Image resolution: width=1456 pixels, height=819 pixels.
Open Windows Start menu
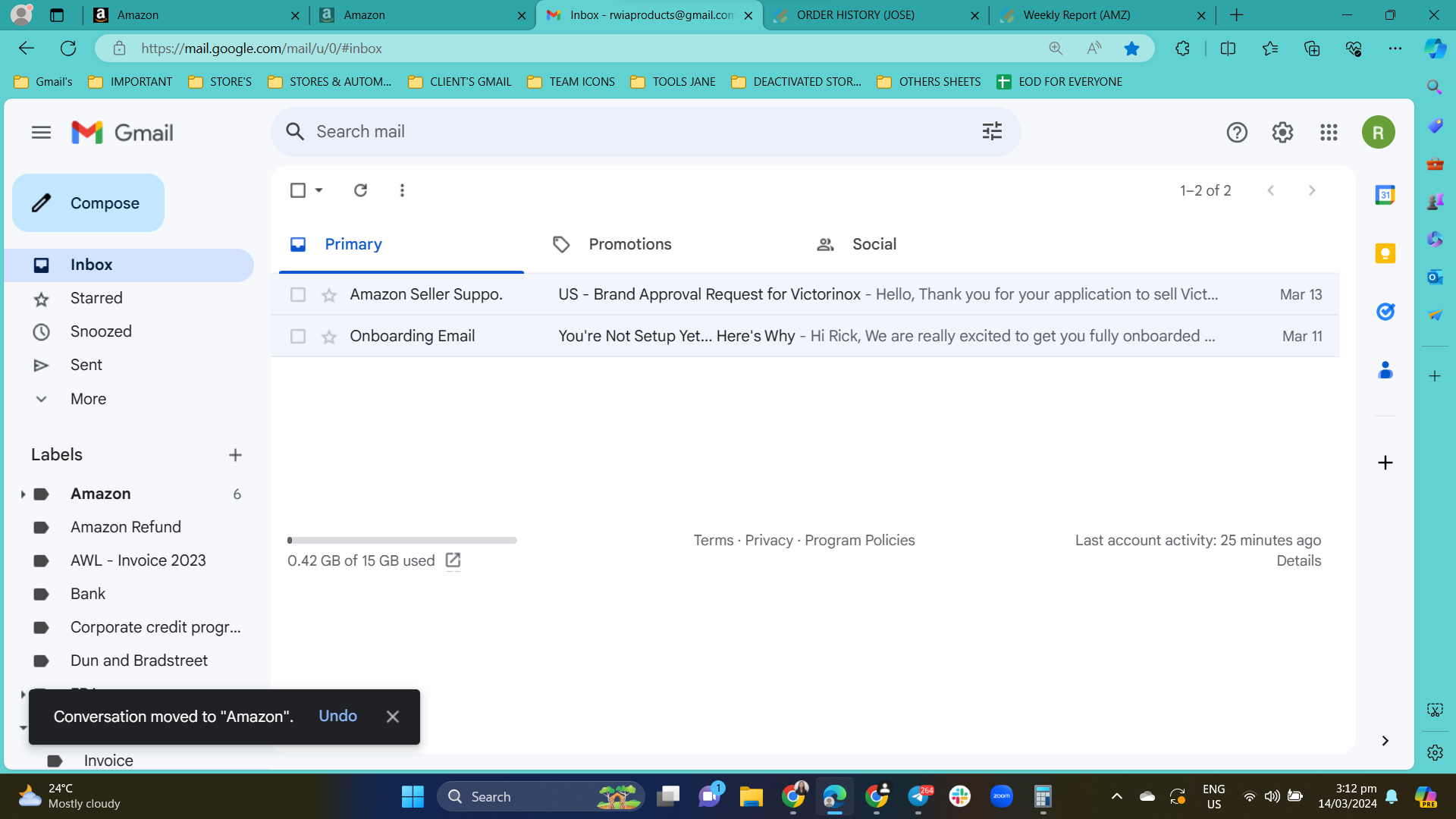tap(413, 796)
